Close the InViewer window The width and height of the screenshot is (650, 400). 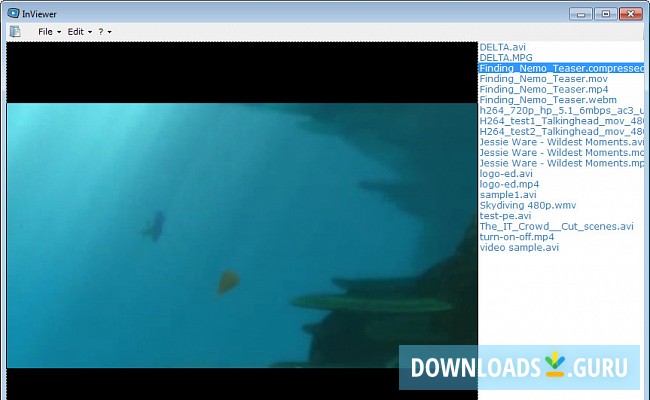tap(631, 14)
